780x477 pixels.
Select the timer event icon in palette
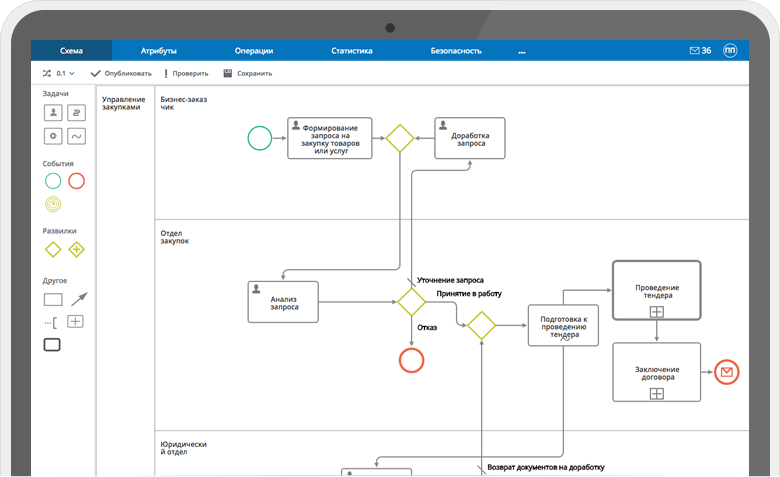point(53,204)
